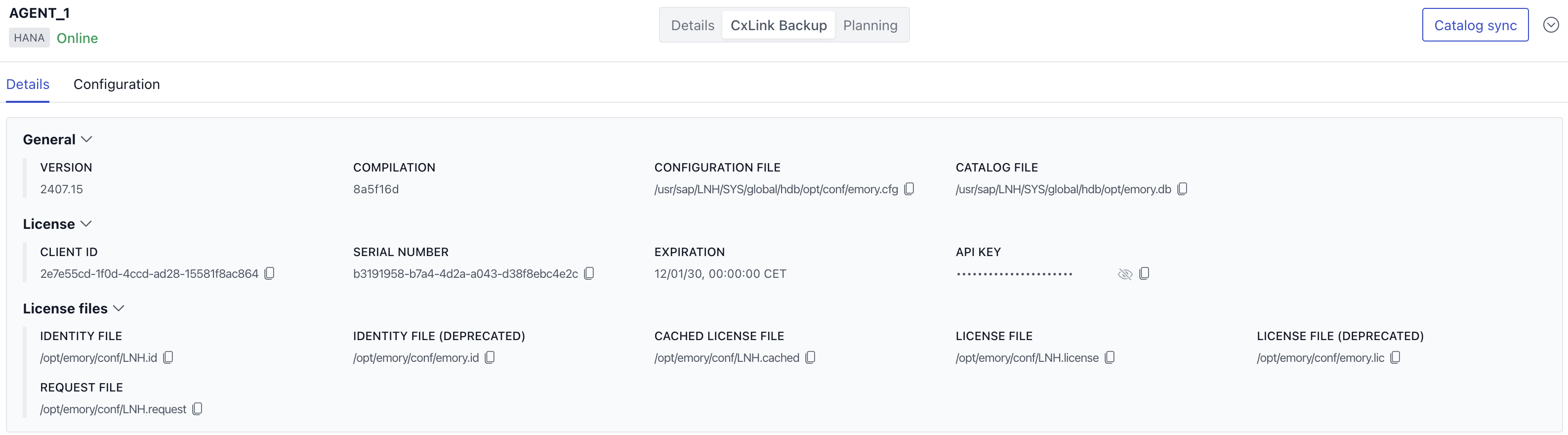Collapse the License files section
Viewport: 1568px width, 435px height.
click(119, 309)
